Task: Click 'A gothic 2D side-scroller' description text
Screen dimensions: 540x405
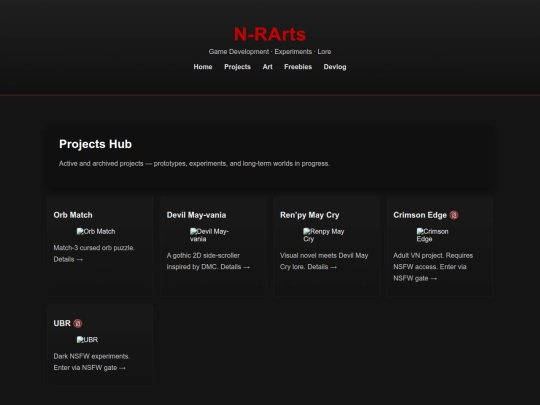Action: click(203, 256)
